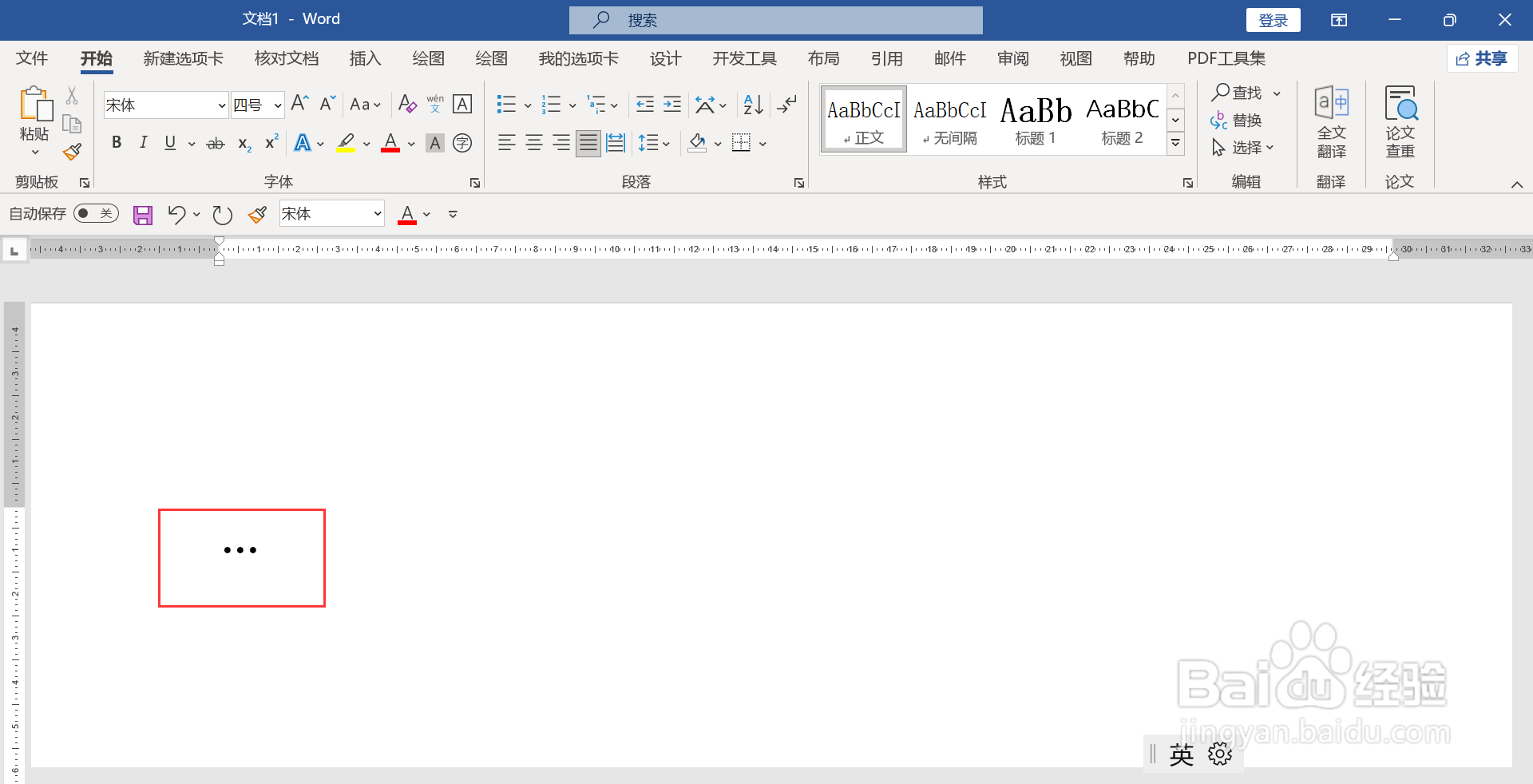Open the Change Case Aa dropdown
This screenshot has height=784, width=1533.
[366, 105]
